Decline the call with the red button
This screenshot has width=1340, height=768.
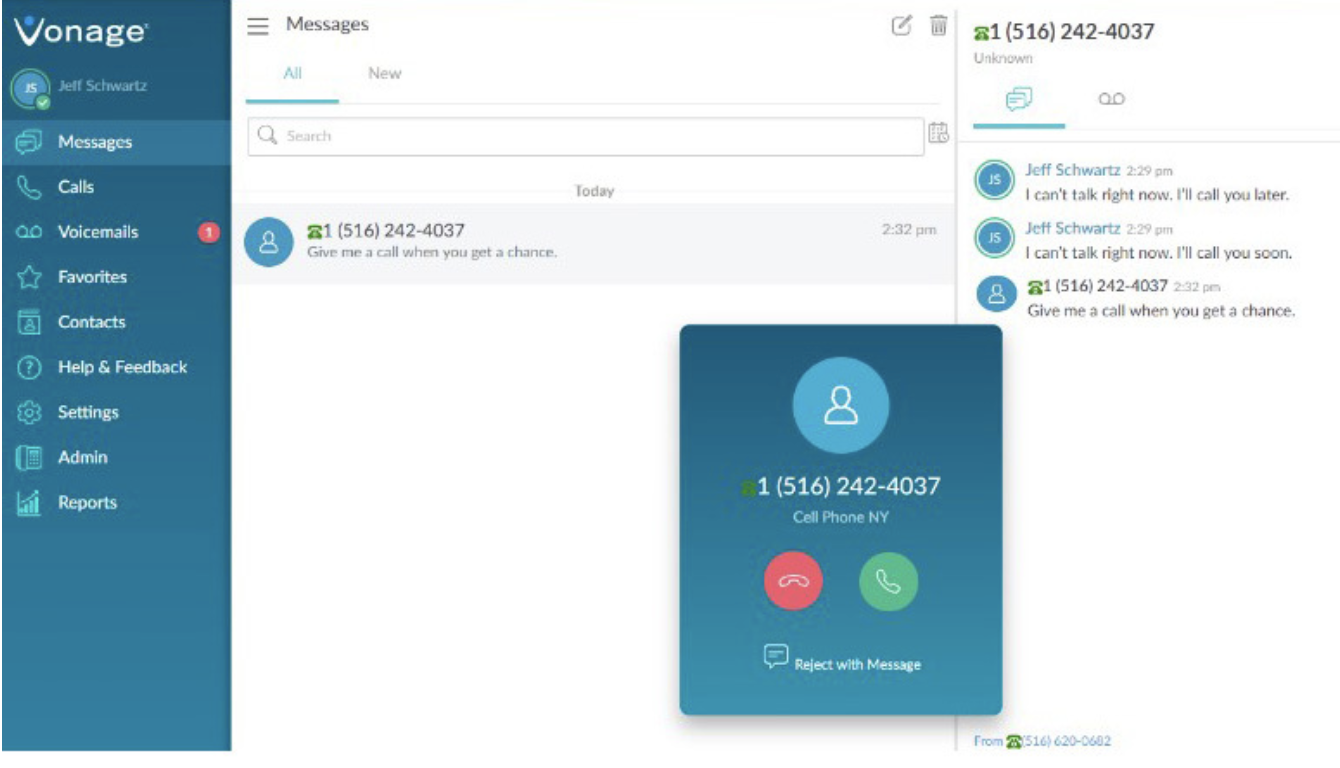(793, 581)
